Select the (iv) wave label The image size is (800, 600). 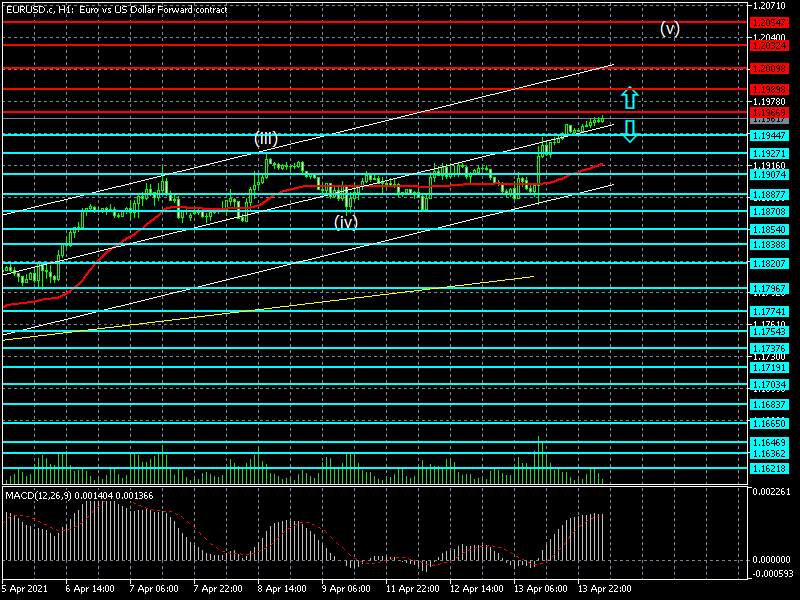(346, 222)
